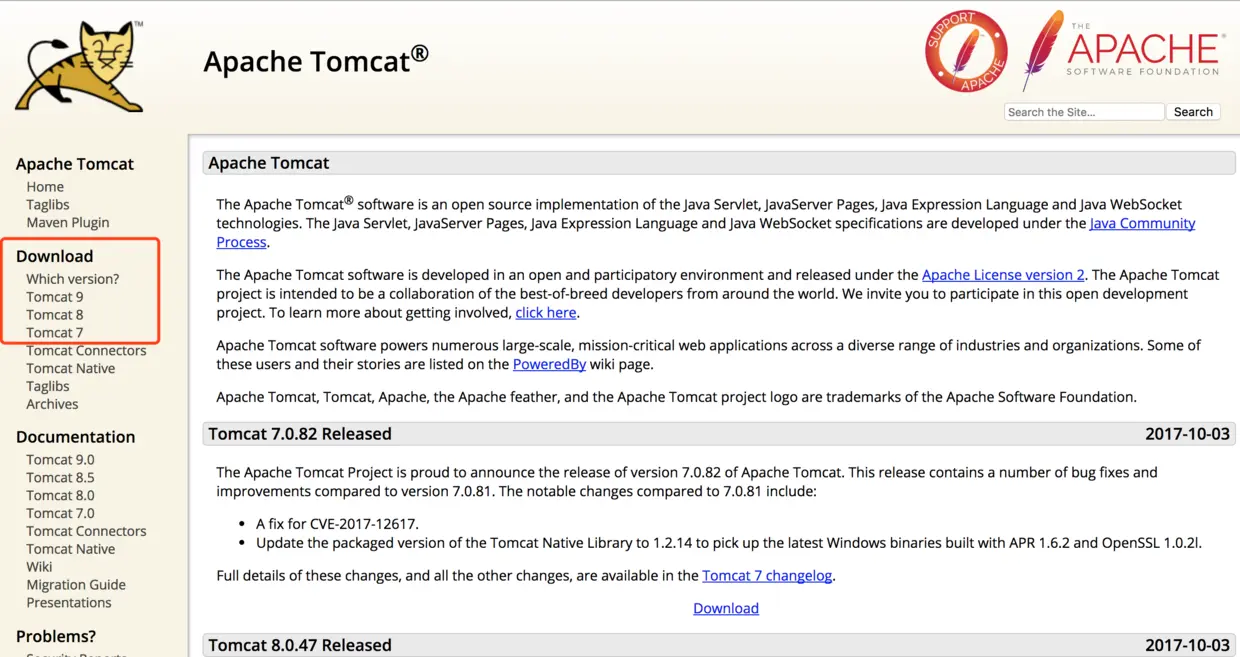The width and height of the screenshot is (1240, 657).
Task: Open the Migration Guide link
Action: [76, 585]
